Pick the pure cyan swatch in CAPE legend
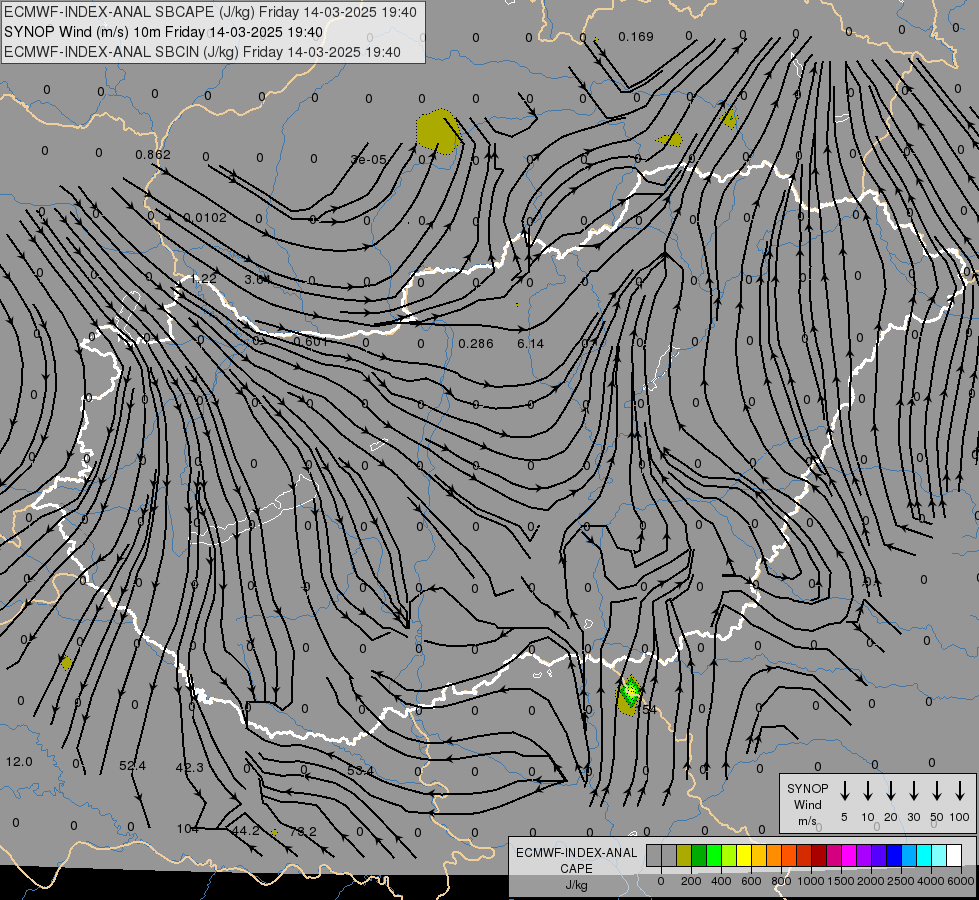The height and width of the screenshot is (900, 979). [x=923, y=855]
